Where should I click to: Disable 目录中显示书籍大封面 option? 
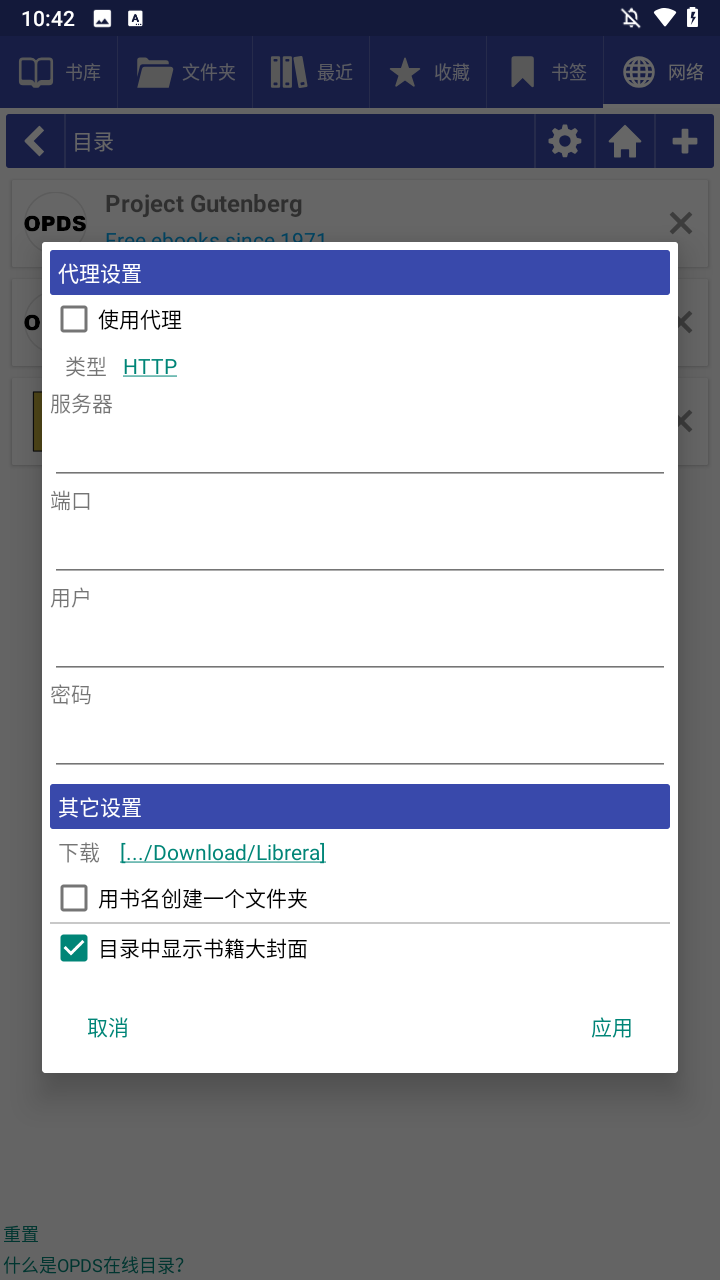pyautogui.click(x=74, y=947)
